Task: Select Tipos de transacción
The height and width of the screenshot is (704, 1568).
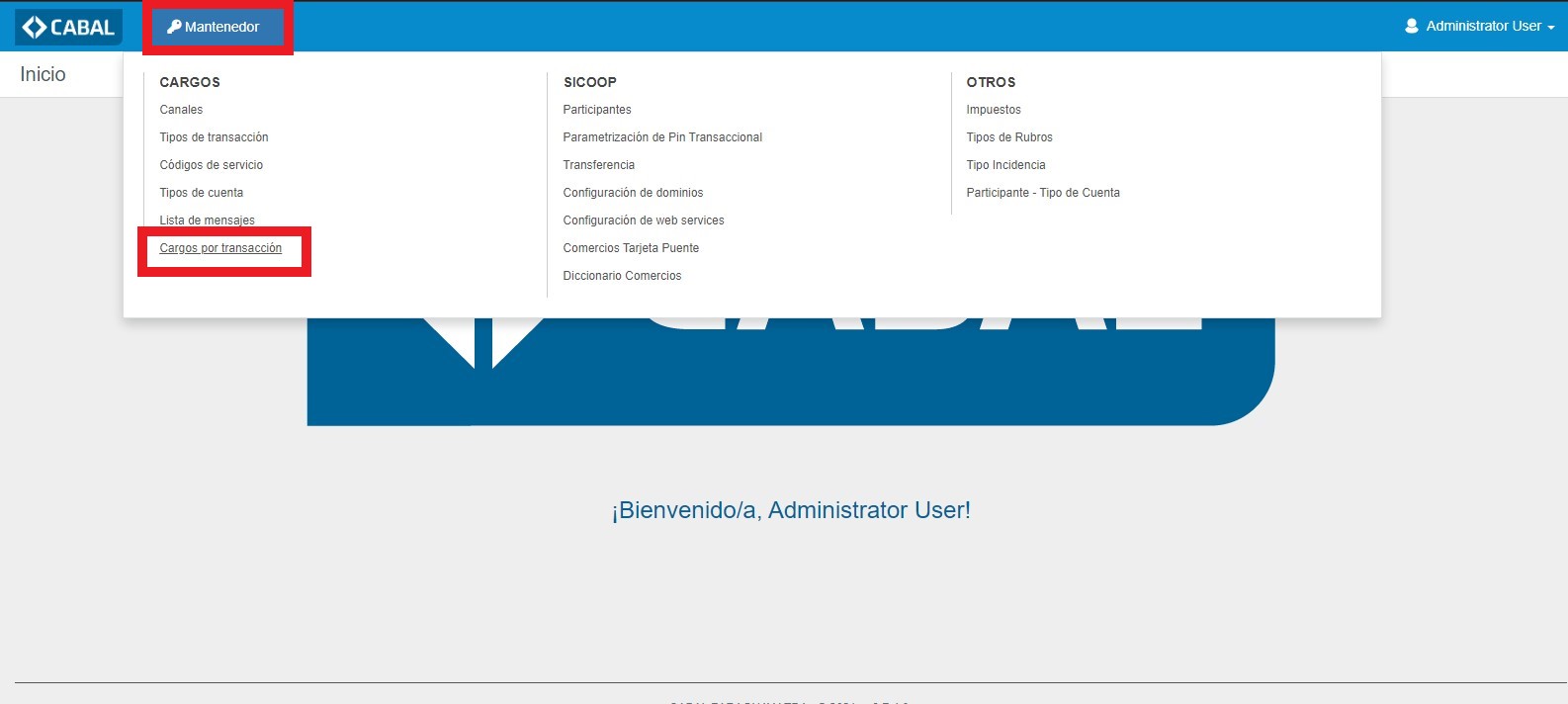Action: (214, 137)
